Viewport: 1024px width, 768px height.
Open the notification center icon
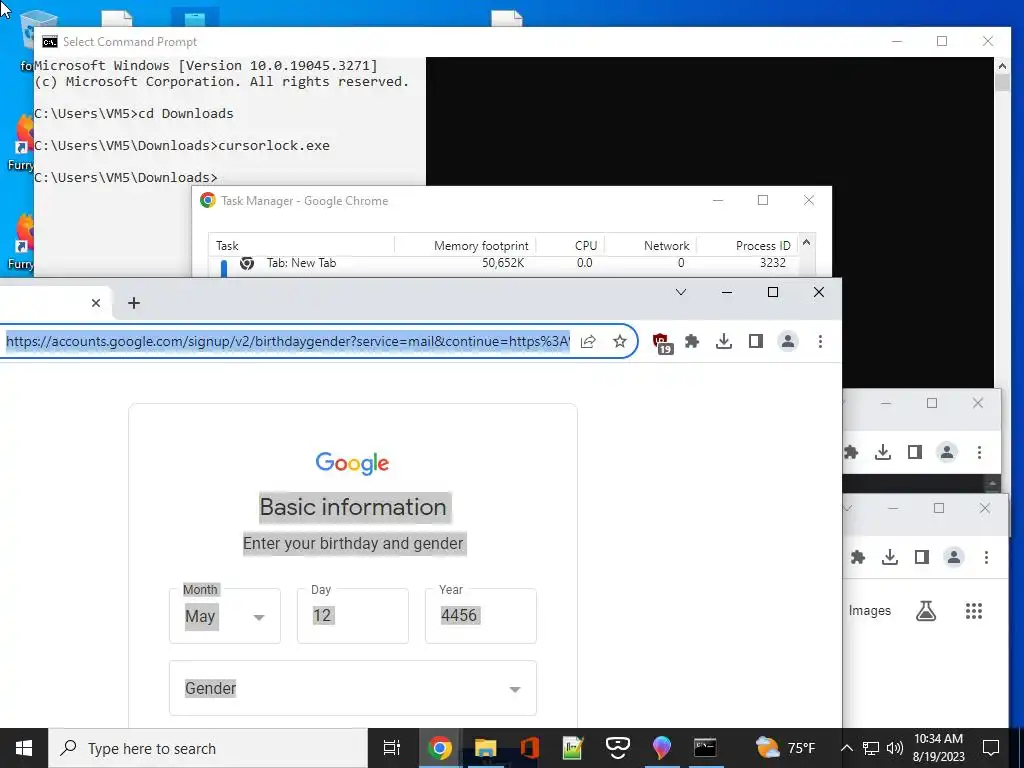coord(991,748)
